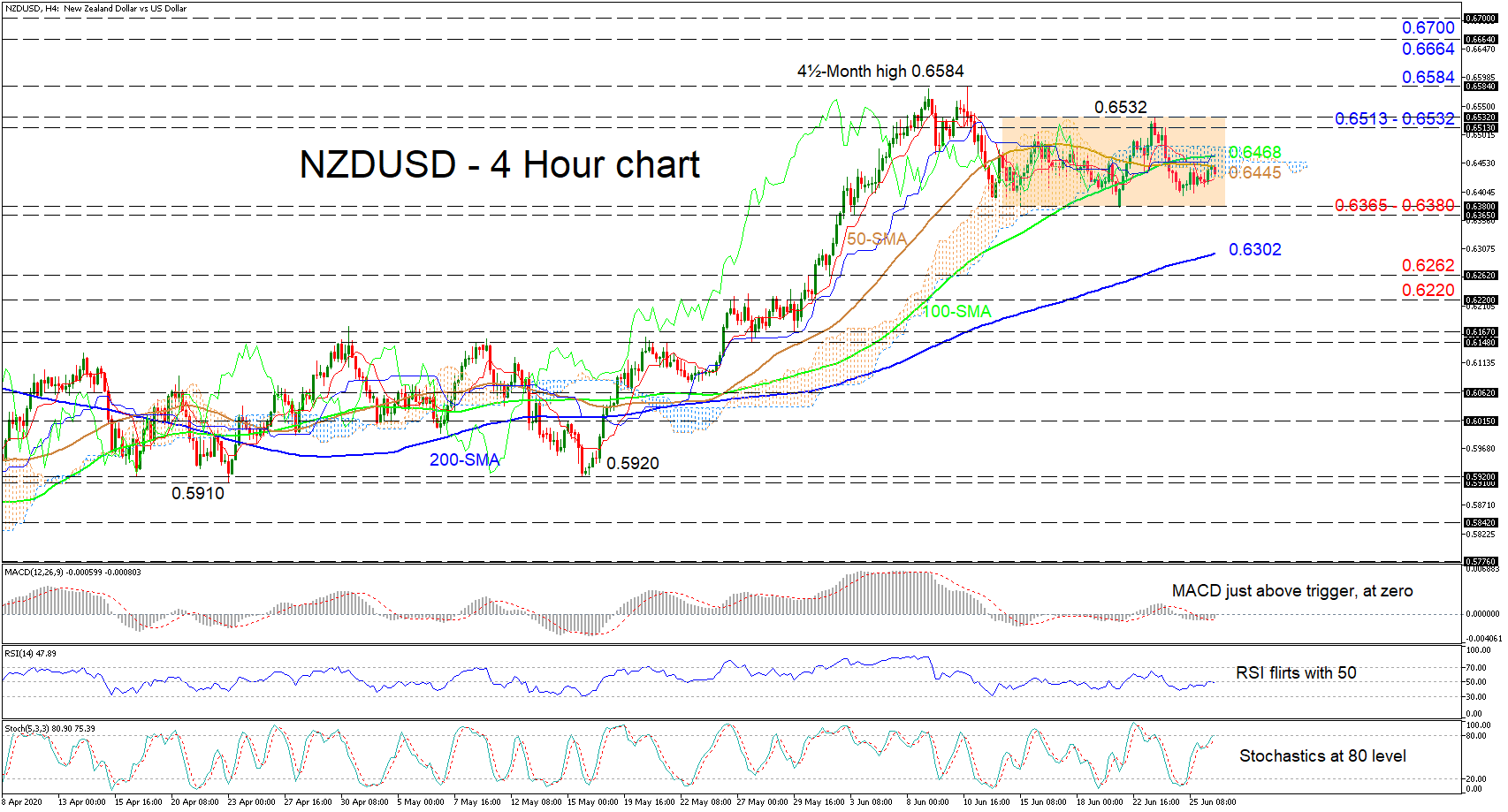Click the RSI(14) 47.89 indicator header
The width and height of the screenshot is (1508, 812).
(30, 653)
